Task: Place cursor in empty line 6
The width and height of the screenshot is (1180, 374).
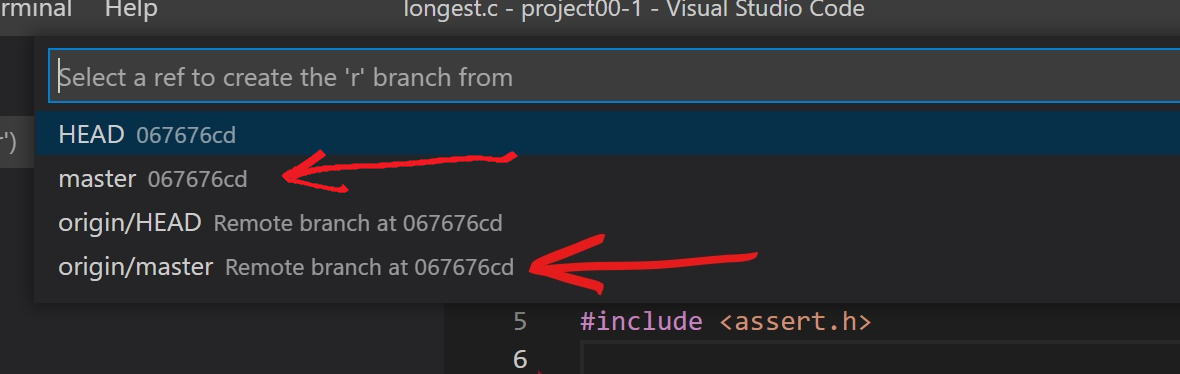Action: [880, 358]
